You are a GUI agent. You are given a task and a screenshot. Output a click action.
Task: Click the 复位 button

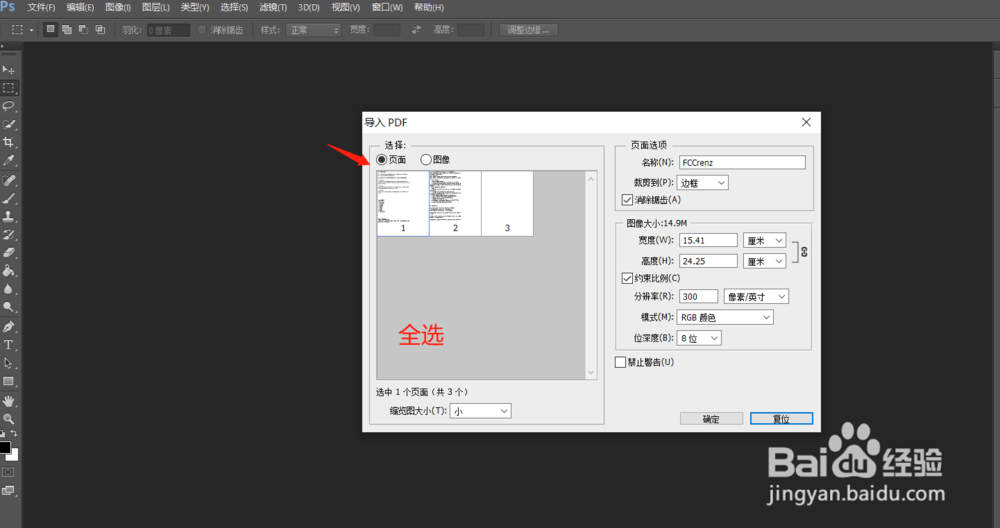[x=781, y=418]
